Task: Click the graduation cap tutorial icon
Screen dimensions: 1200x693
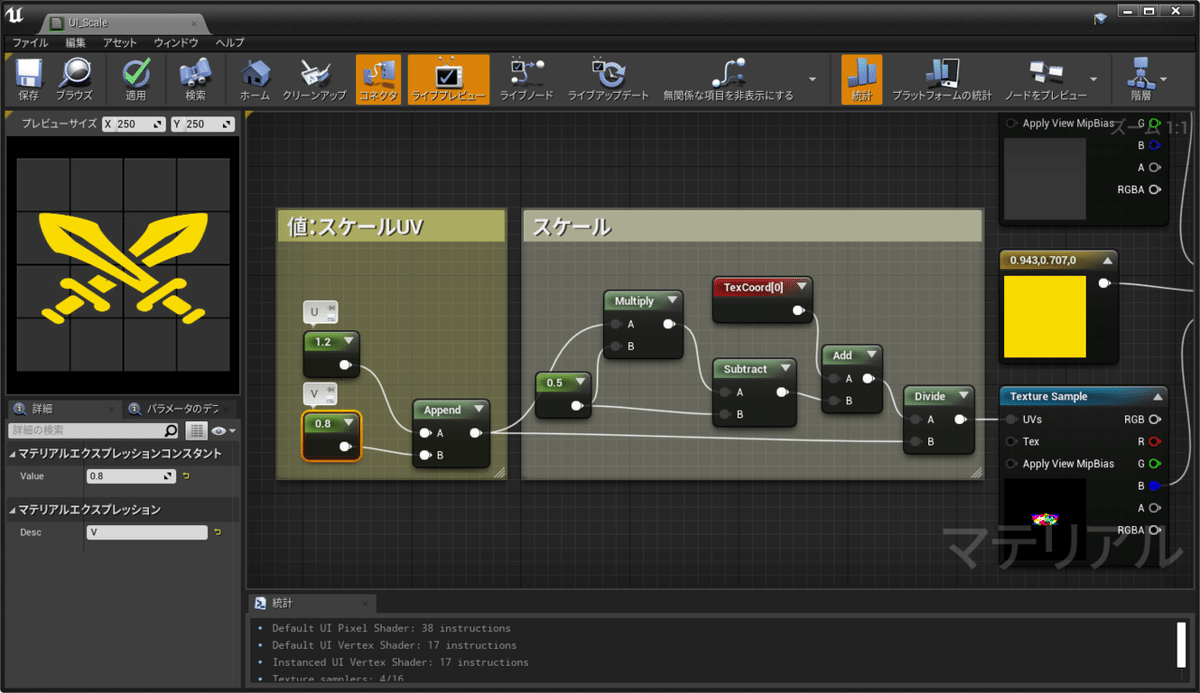Action: (x=1101, y=18)
